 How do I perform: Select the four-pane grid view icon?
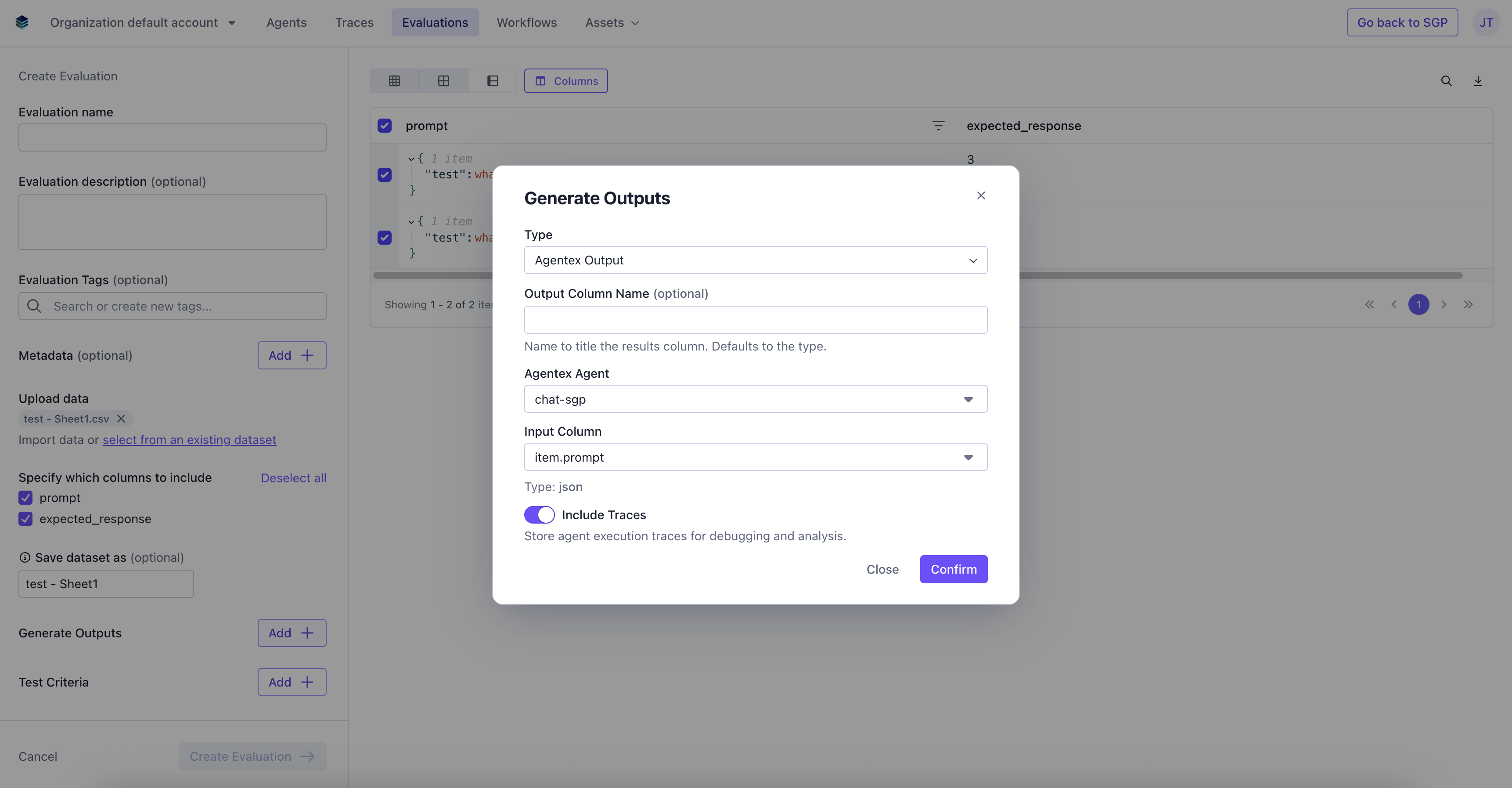[444, 81]
